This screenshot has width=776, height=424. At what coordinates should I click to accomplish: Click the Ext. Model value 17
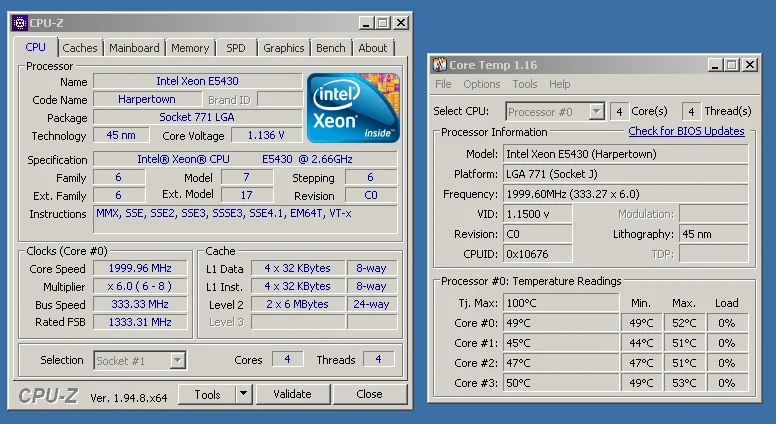246,195
